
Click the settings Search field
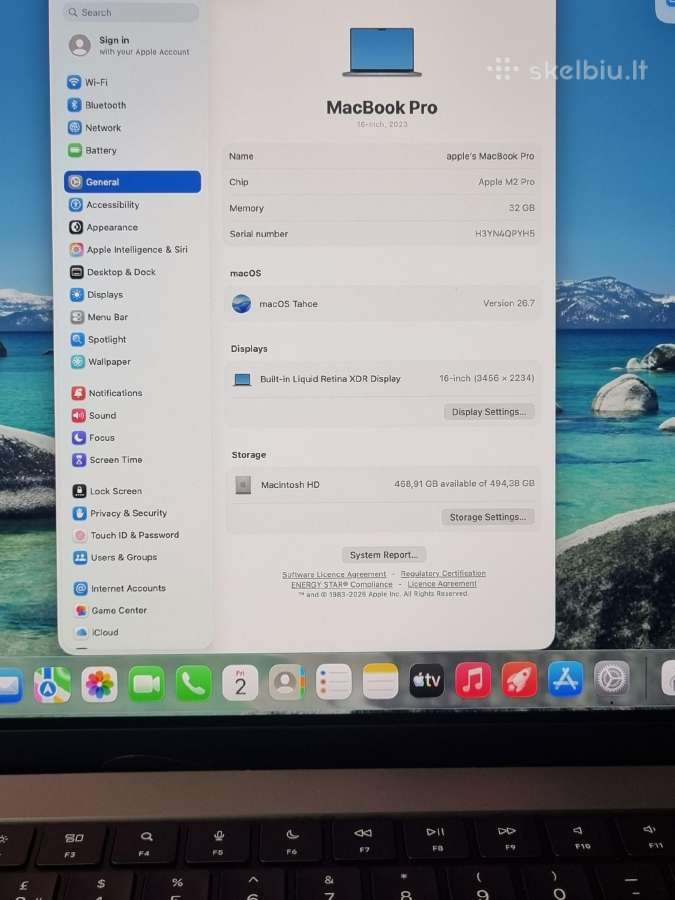[x=131, y=12]
